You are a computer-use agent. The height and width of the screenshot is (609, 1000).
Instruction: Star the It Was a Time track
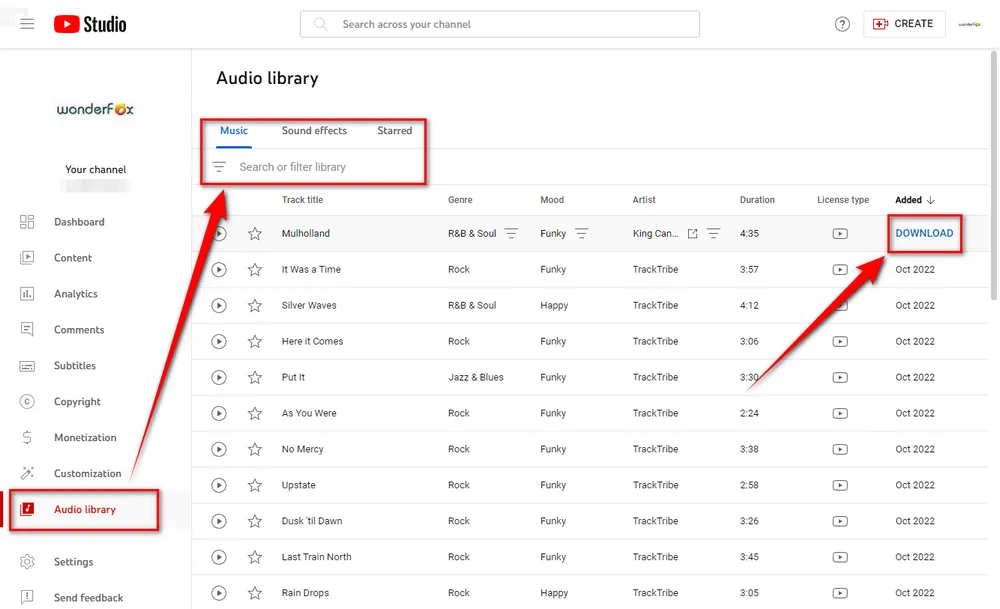coord(255,270)
